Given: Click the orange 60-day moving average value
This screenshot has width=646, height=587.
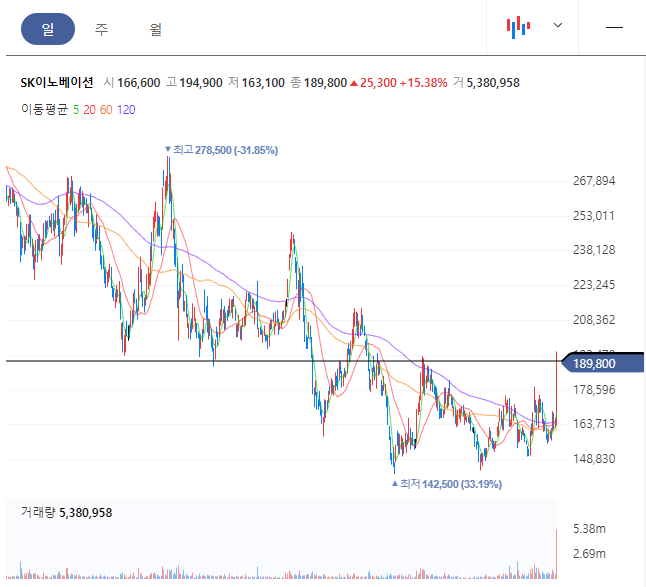Looking at the screenshot, I should click(x=106, y=110).
